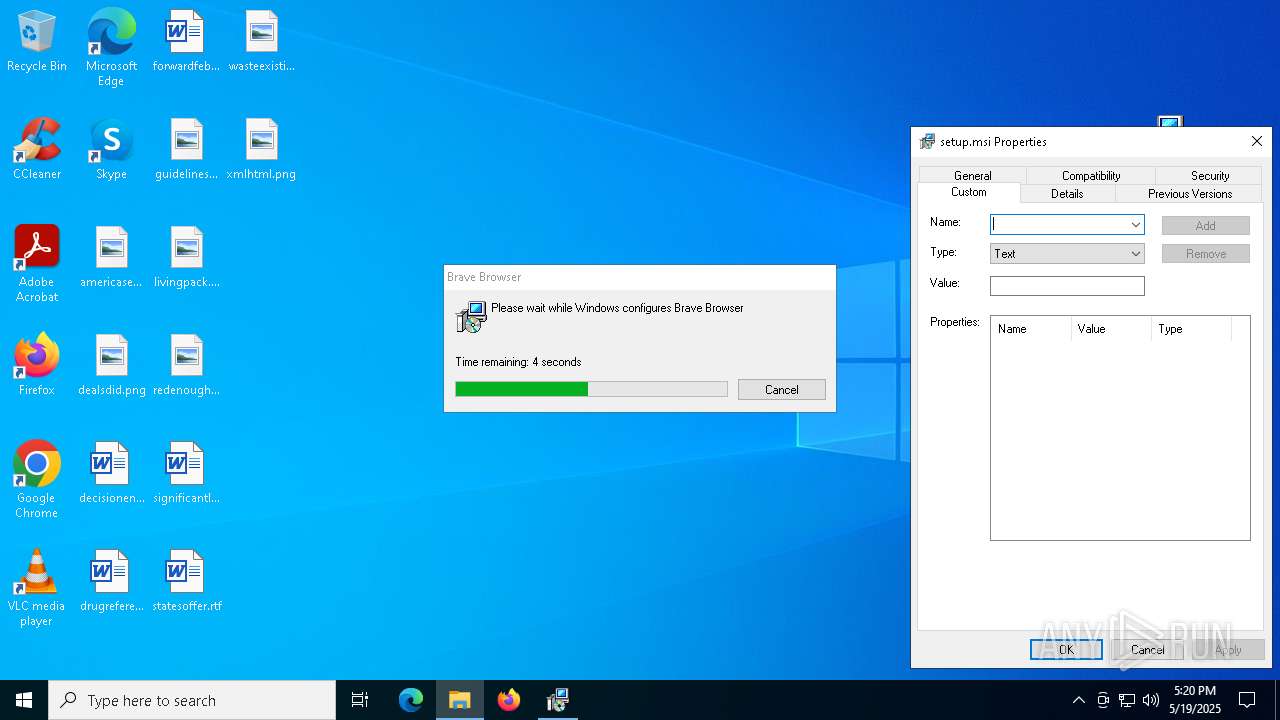Switch to the Security tab
This screenshot has width=1280, height=720.
1210,175
